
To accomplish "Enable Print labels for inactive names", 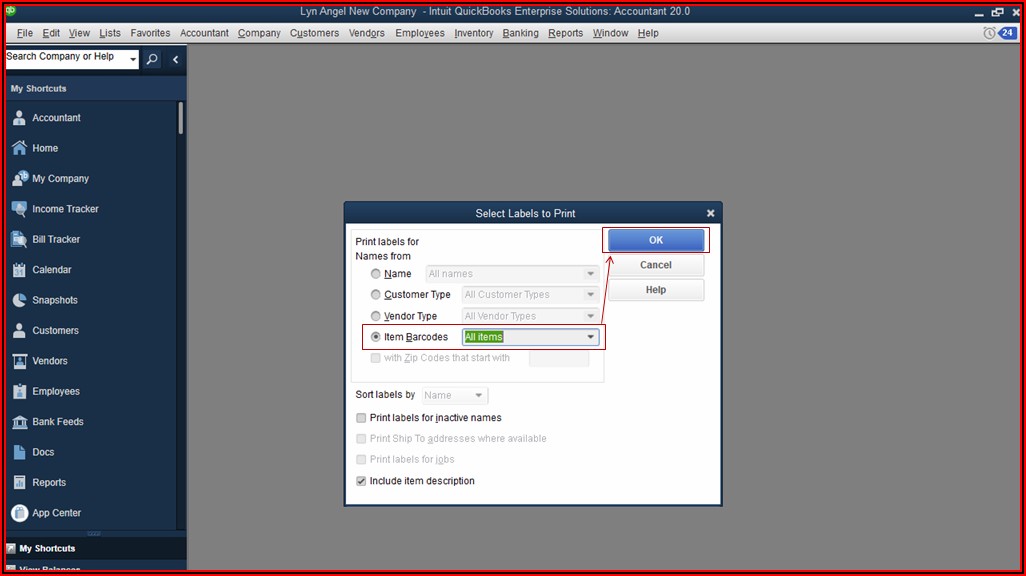I will (x=361, y=418).
